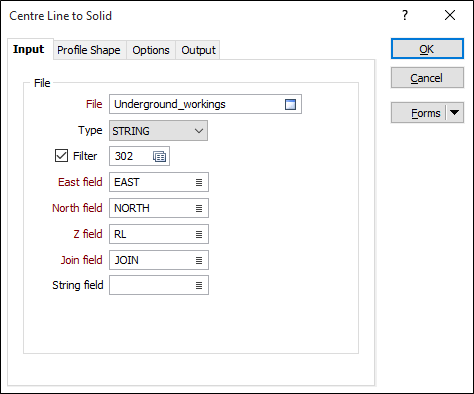This screenshot has width=474, height=394.
Task: Close the Centre Line to Solid dialog
Action: 450,15
